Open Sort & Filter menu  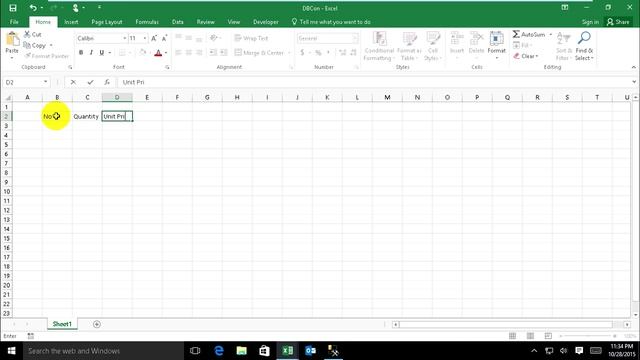coord(564,46)
